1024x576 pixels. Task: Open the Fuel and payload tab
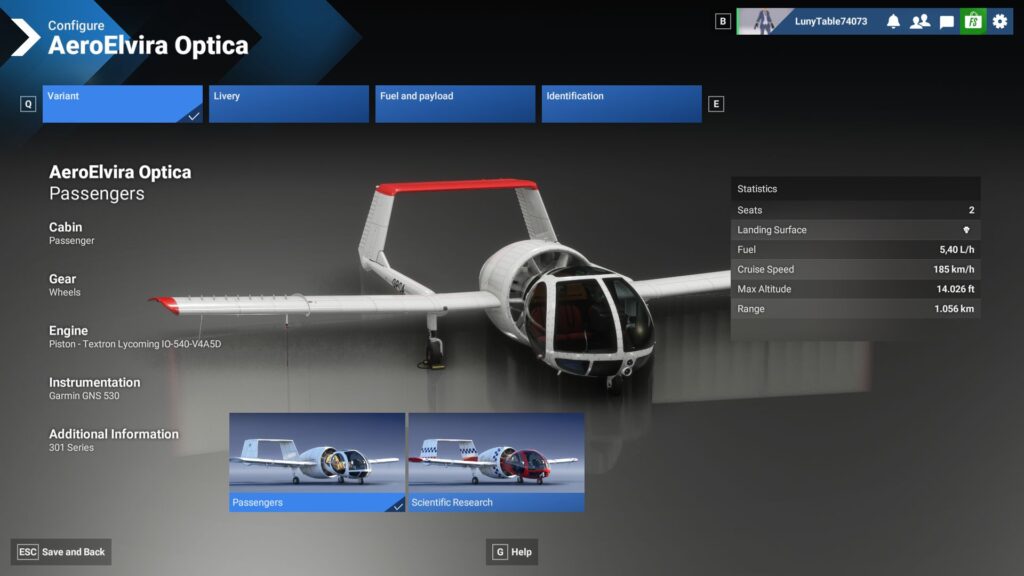(x=455, y=104)
